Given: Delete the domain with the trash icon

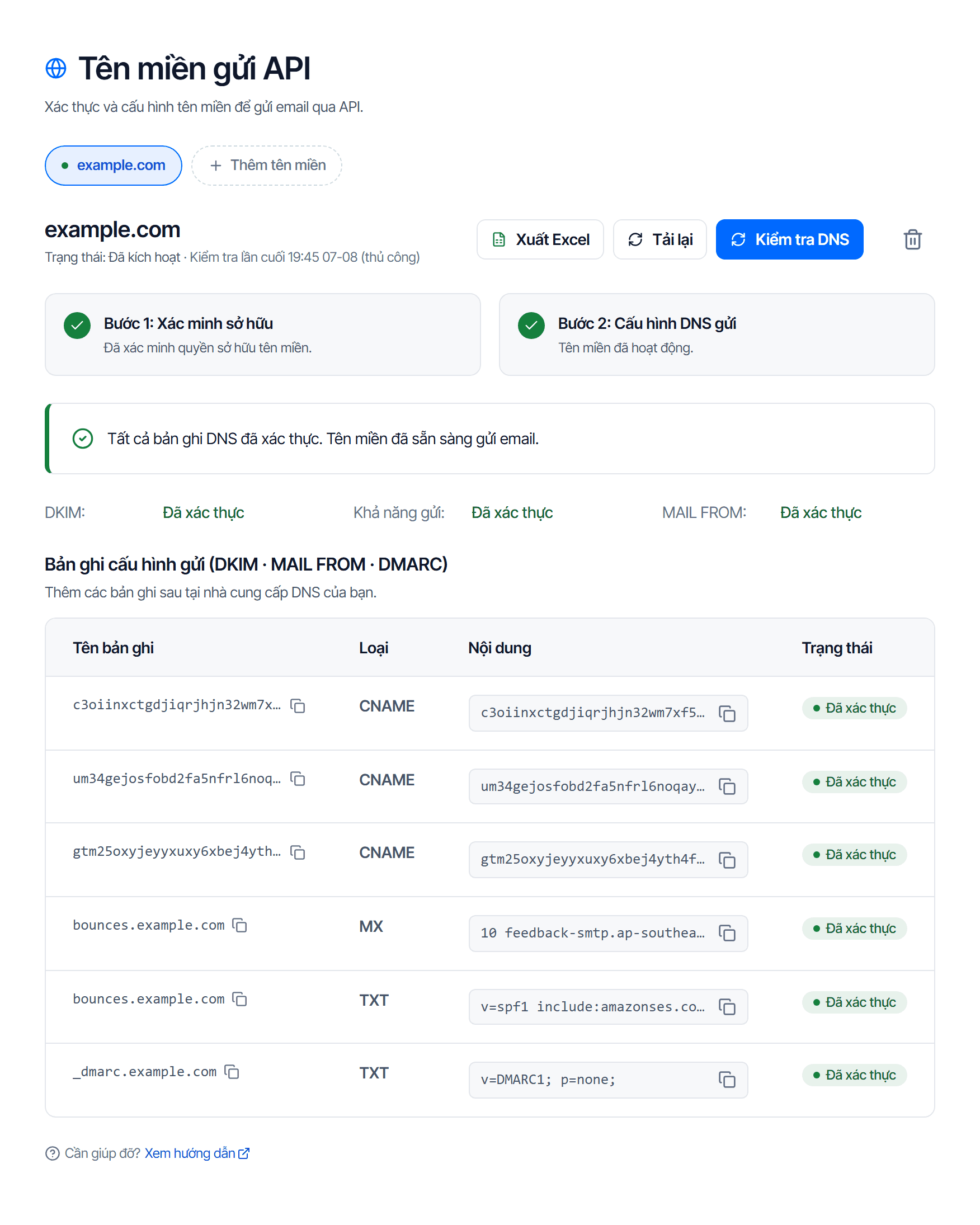Looking at the screenshot, I should point(912,239).
